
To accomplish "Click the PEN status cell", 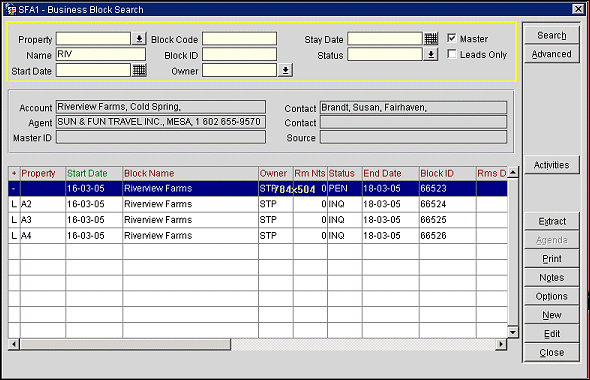I will [x=345, y=188].
